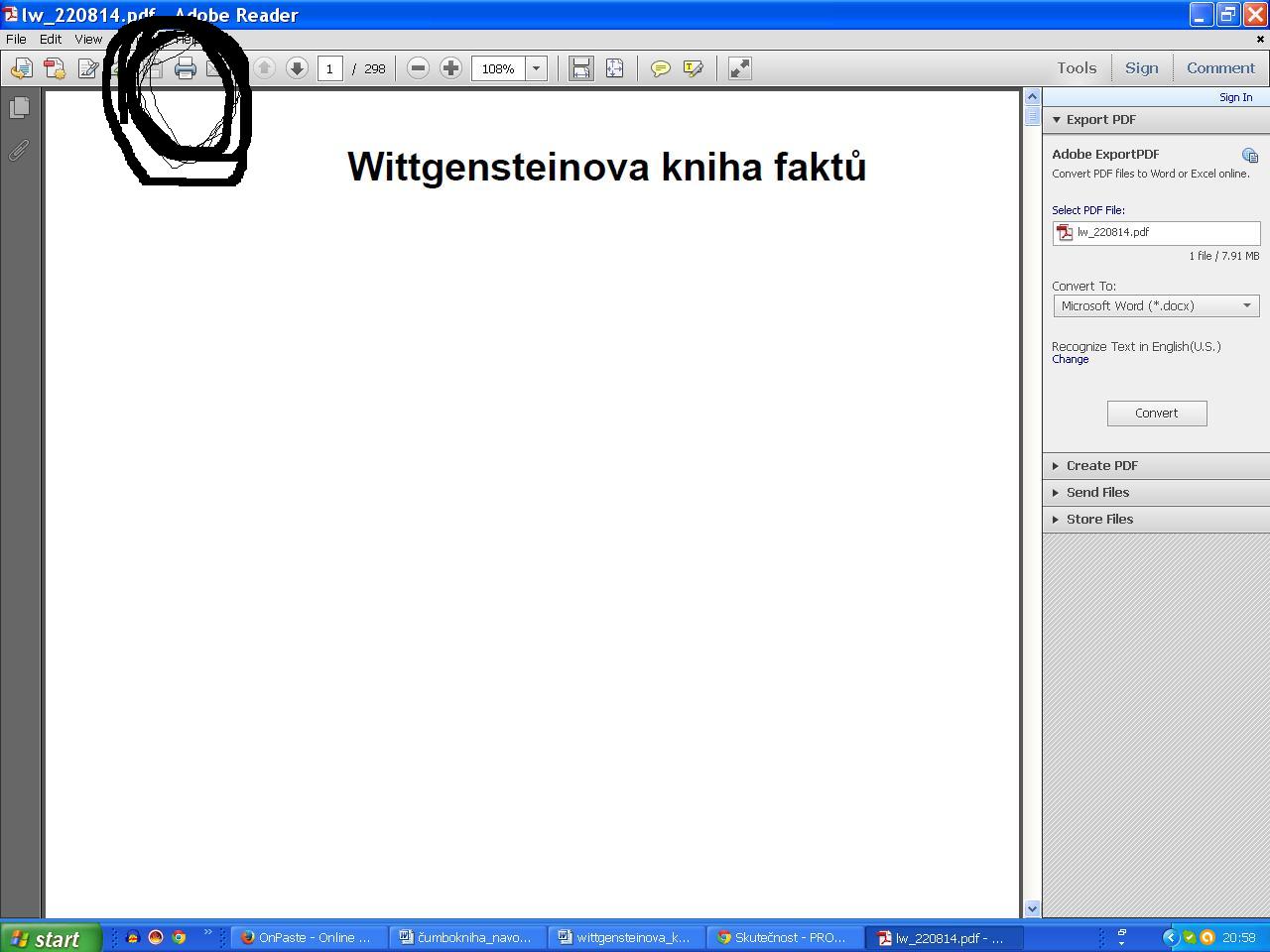Open the File menu
This screenshot has width=1270, height=952.
(15, 39)
